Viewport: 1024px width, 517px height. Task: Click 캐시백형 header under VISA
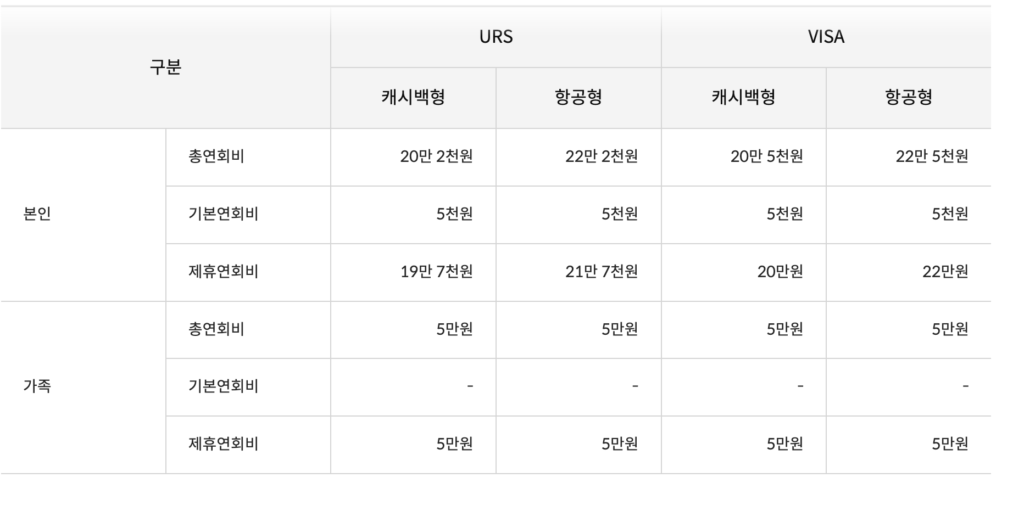(x=742, y=98)
